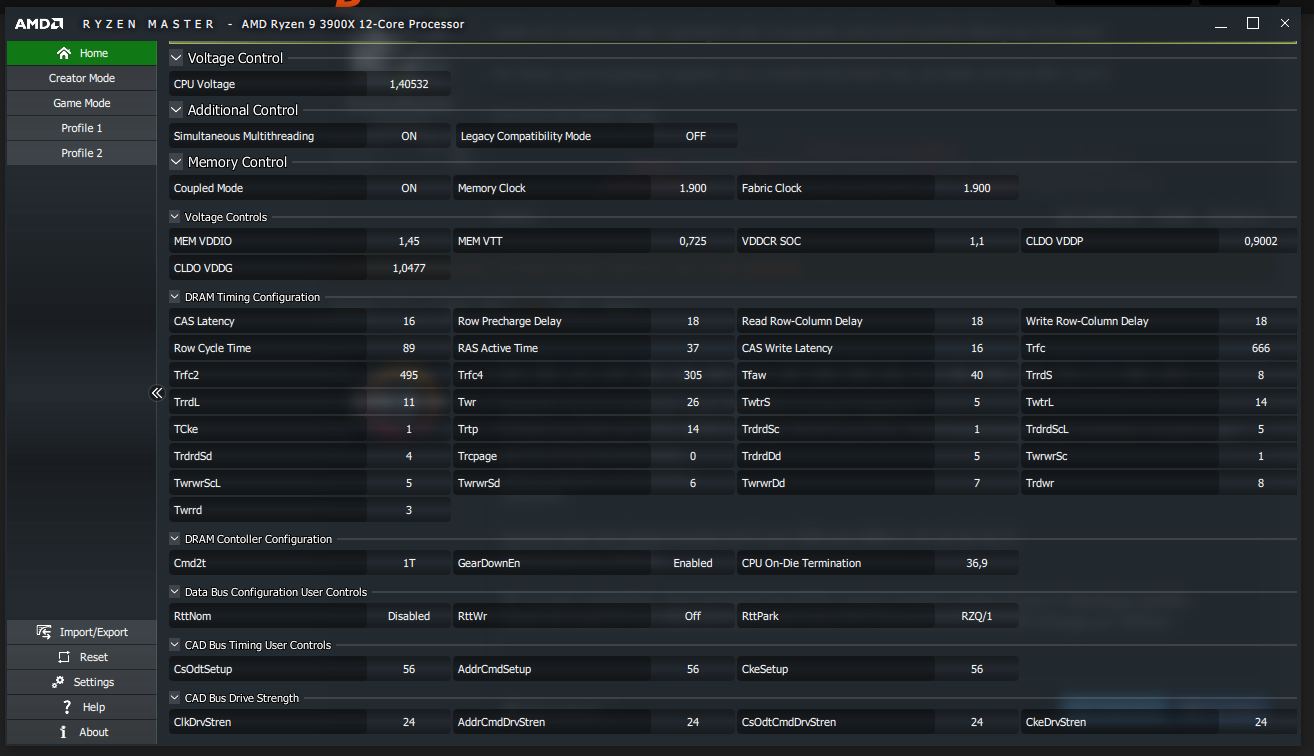
Task: Open Settings
Action: pyautogui.click(x=82, y=682)
